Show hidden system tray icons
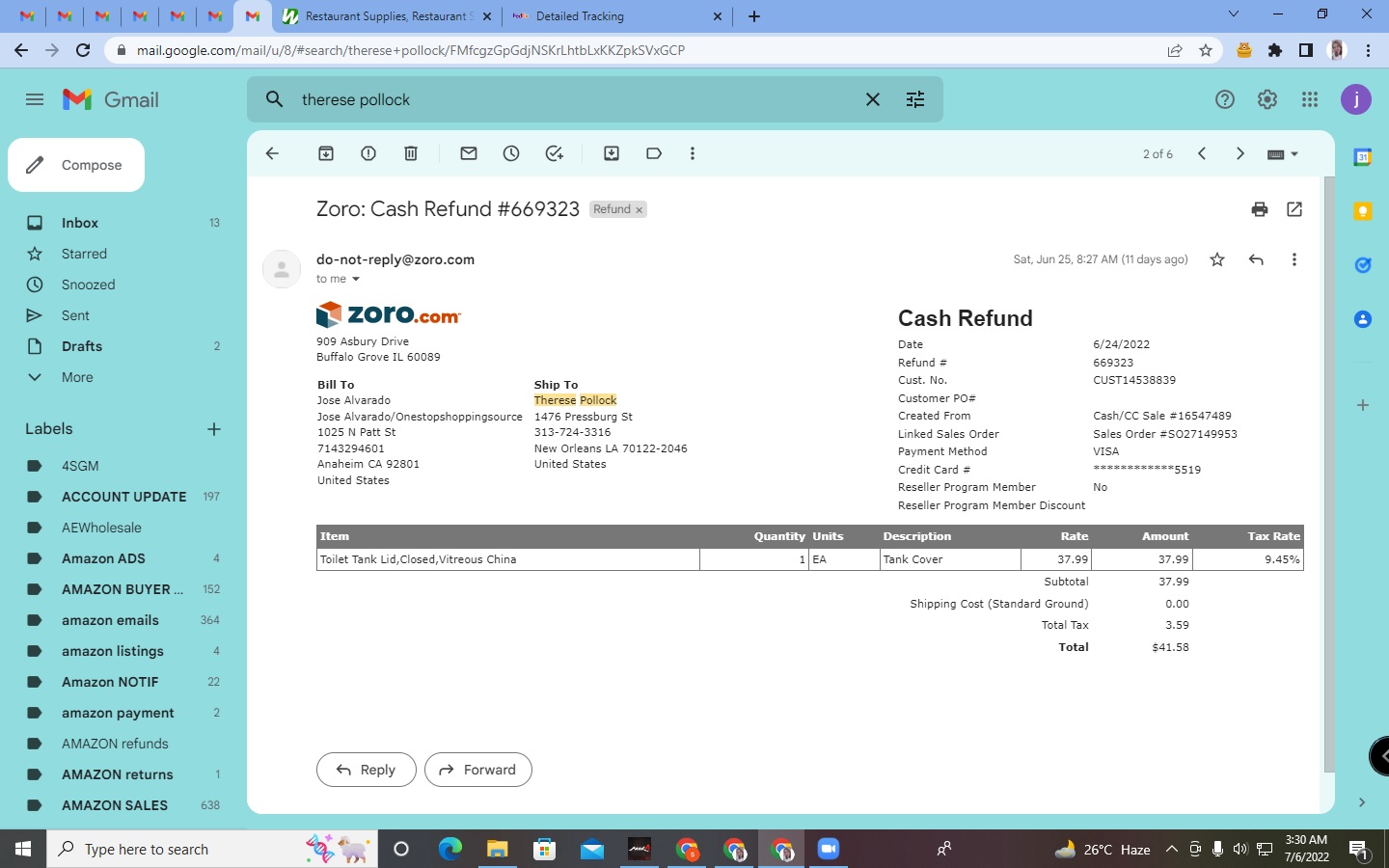 click(1172, 850)
